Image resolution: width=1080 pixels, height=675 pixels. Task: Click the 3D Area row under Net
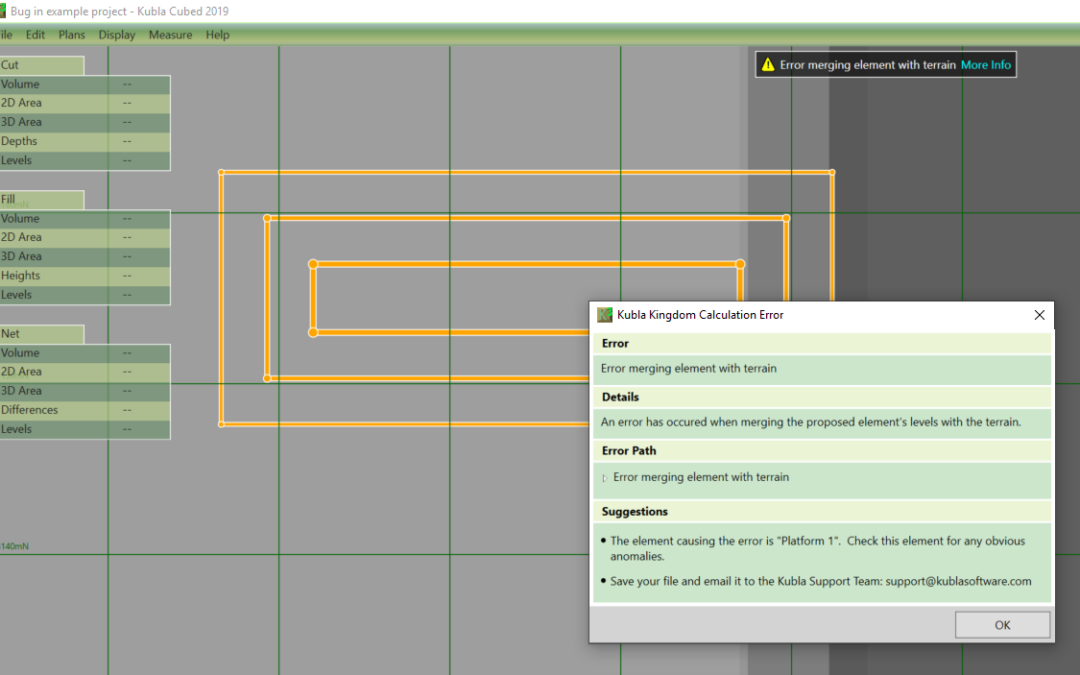pos(85,391)
